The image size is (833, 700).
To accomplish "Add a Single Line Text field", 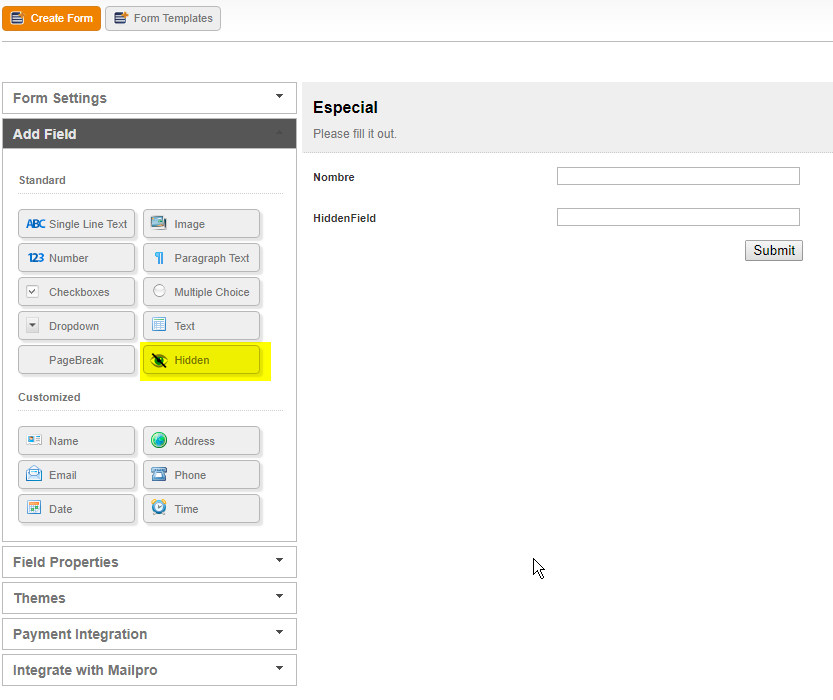I will [x=76, y=224].
